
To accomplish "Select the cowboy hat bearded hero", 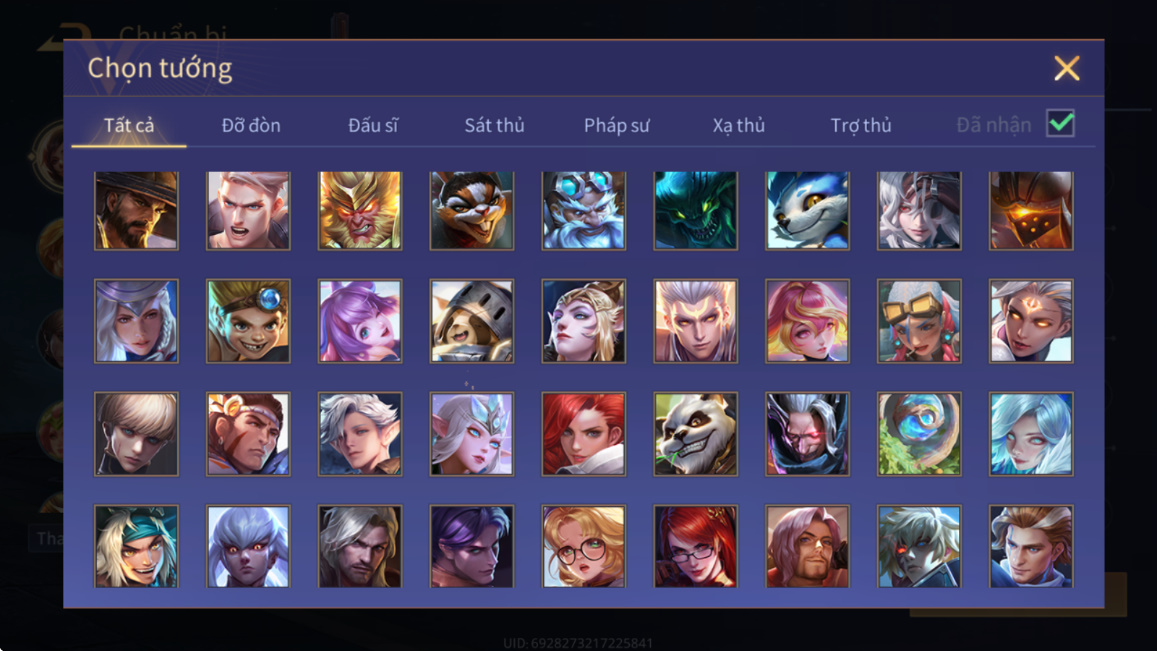I will [x=137, y=210].
